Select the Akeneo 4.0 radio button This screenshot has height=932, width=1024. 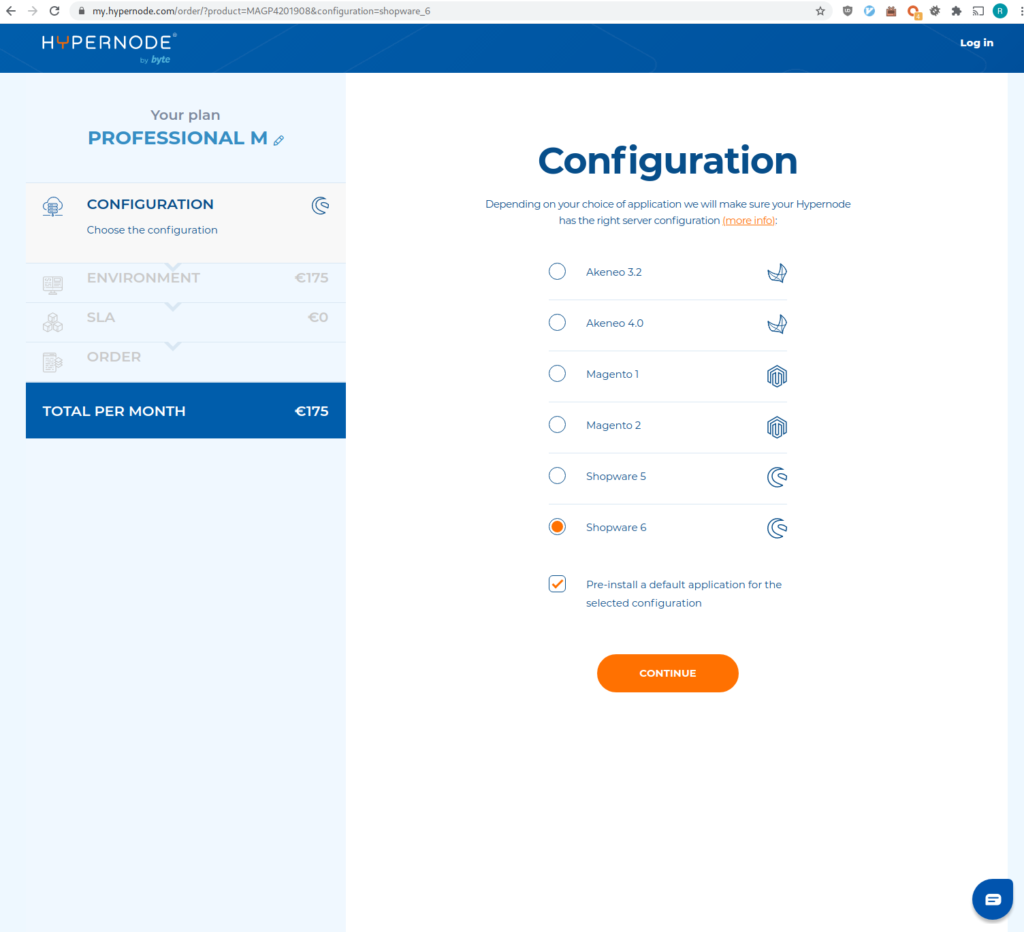pos(557,323)
